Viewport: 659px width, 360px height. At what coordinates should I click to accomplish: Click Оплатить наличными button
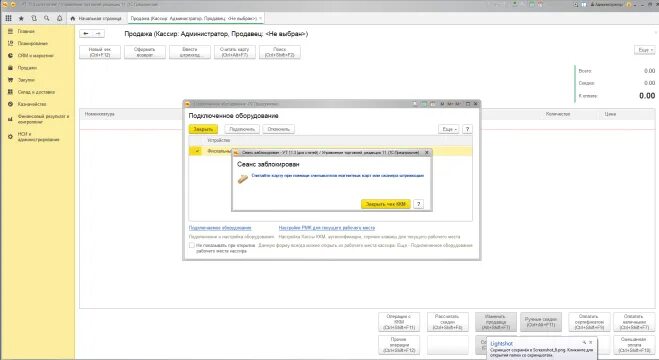634,322
